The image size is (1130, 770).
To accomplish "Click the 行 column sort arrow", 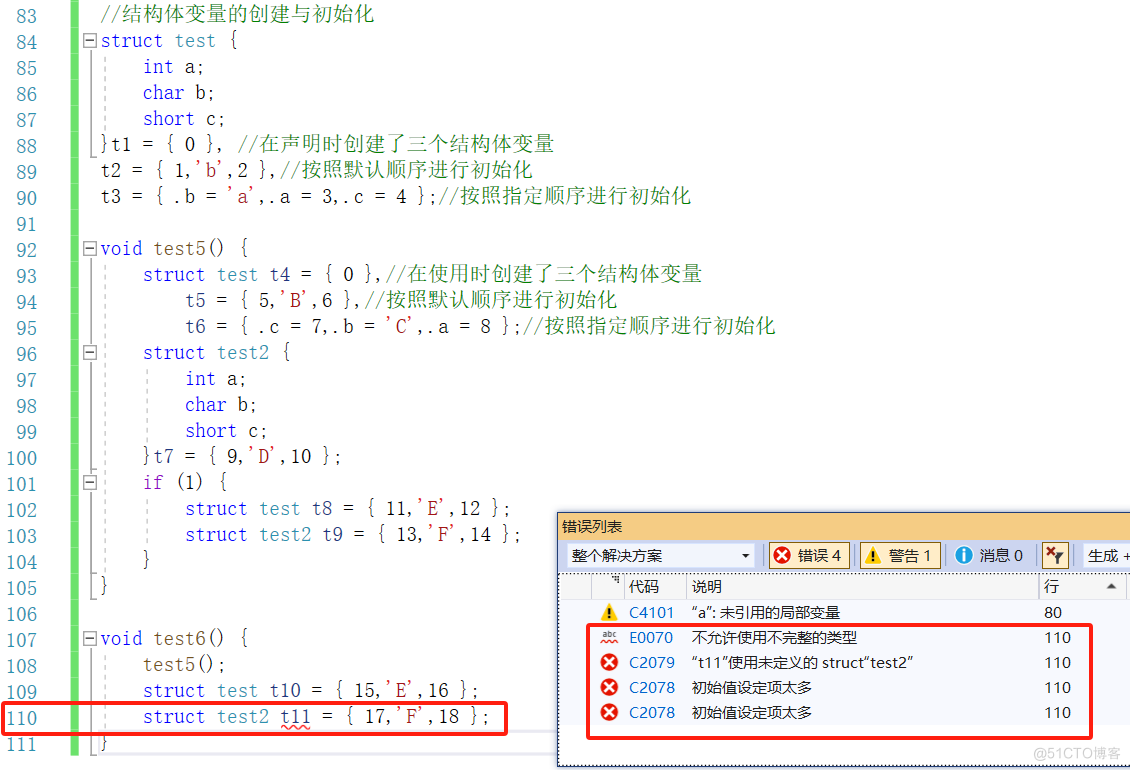I will (1112, 586).
